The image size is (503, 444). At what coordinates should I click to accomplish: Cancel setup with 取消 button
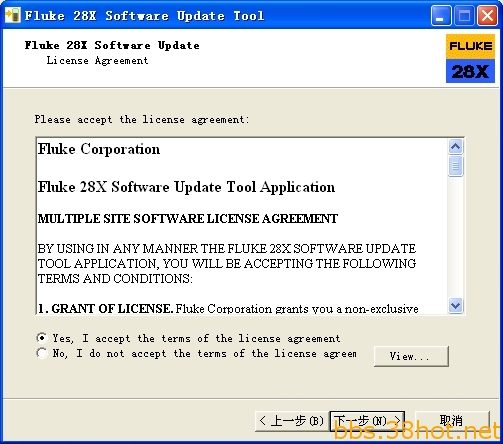pos(452,421)
